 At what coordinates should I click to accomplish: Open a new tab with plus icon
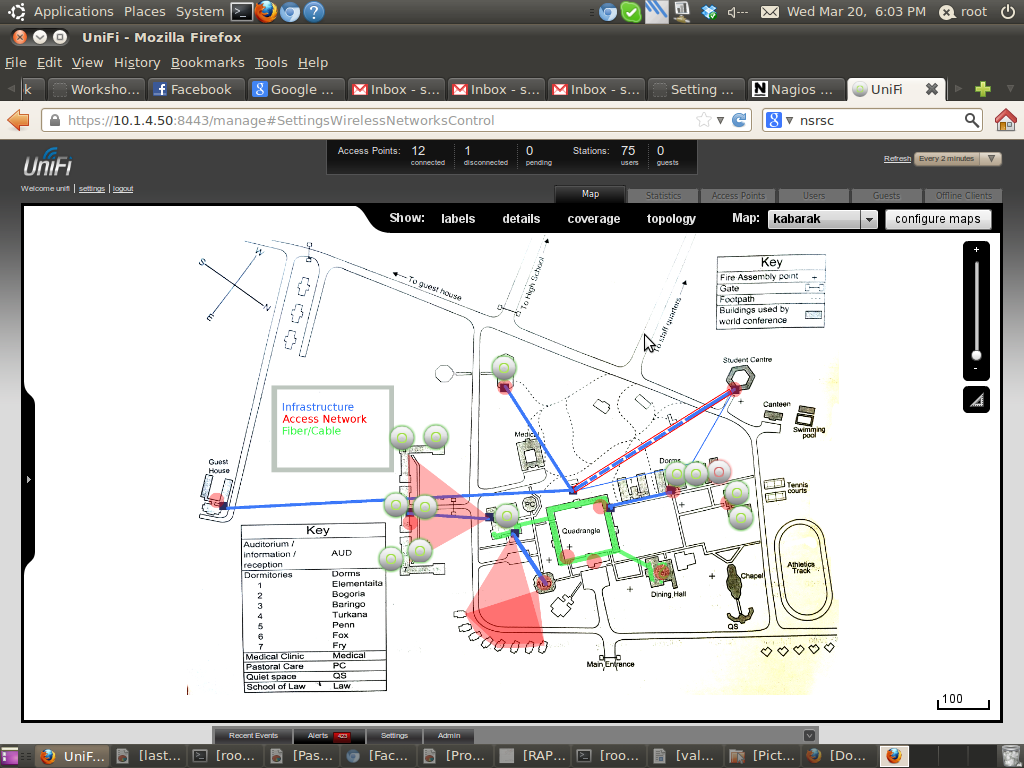[x=982, y=89]
